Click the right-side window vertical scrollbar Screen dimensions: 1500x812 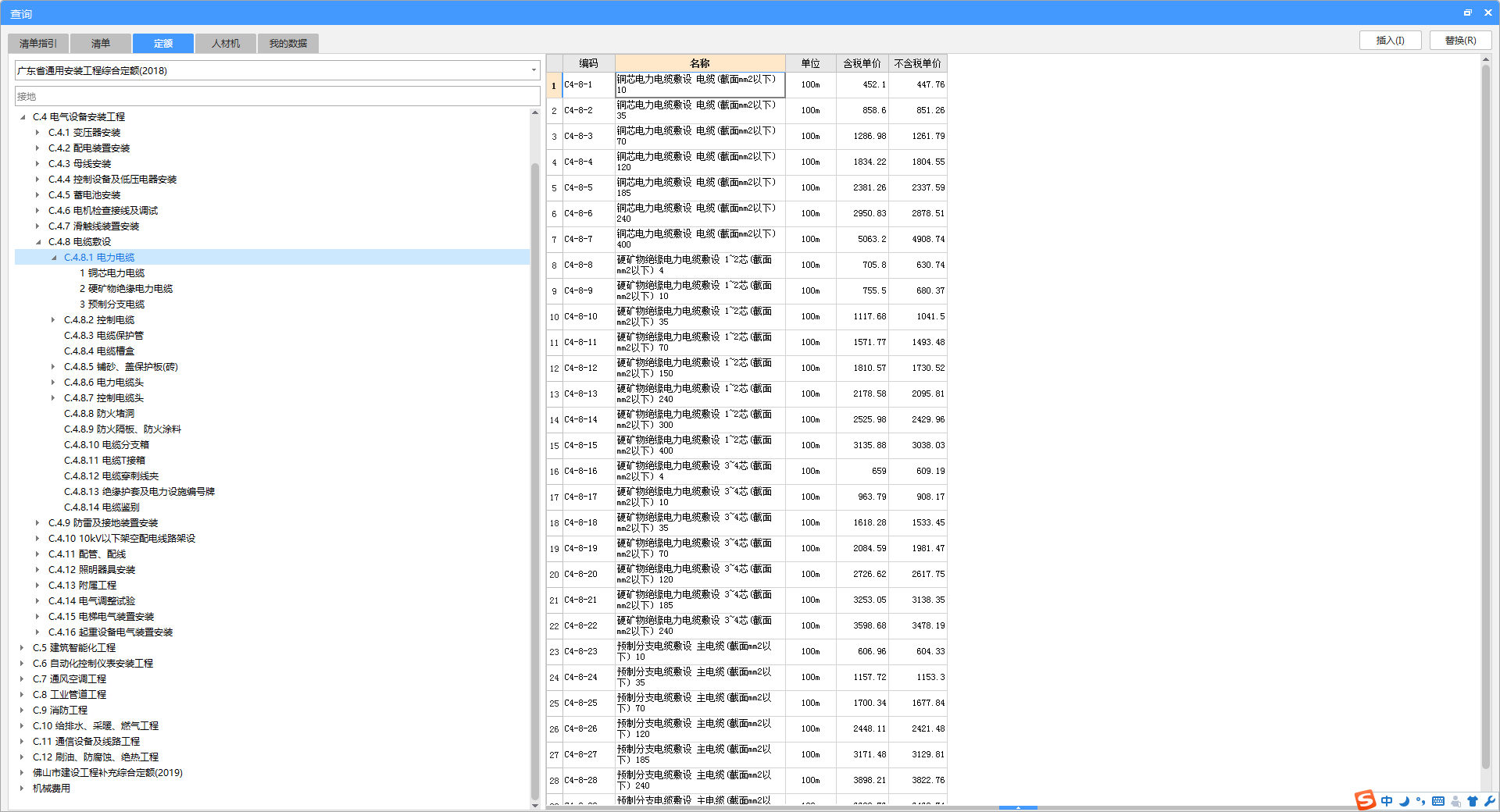[1486, 418]
